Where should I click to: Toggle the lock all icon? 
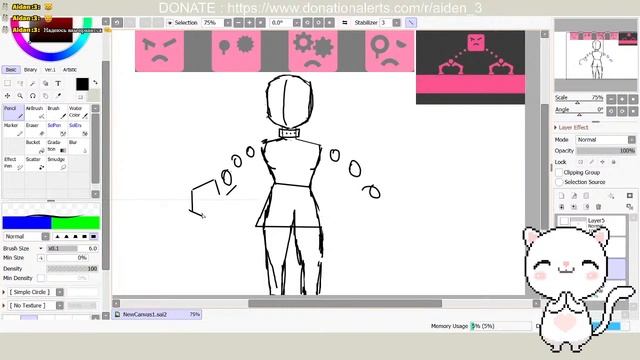pos(613,162)
